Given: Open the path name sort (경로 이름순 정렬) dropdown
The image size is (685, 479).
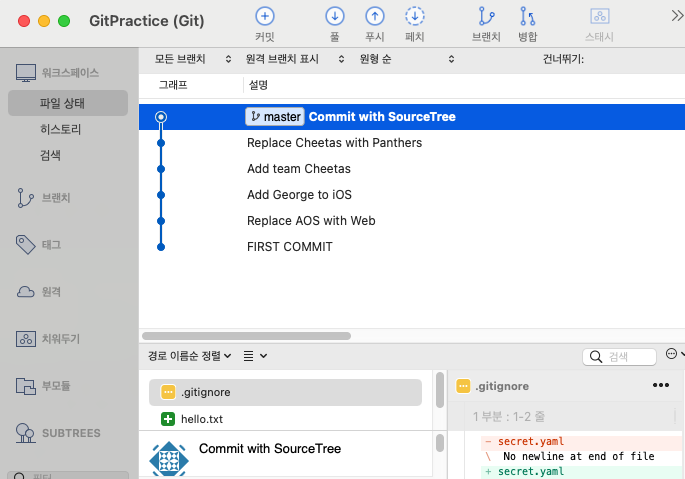Looking at the screenshot, I should [x=189, y=356].
